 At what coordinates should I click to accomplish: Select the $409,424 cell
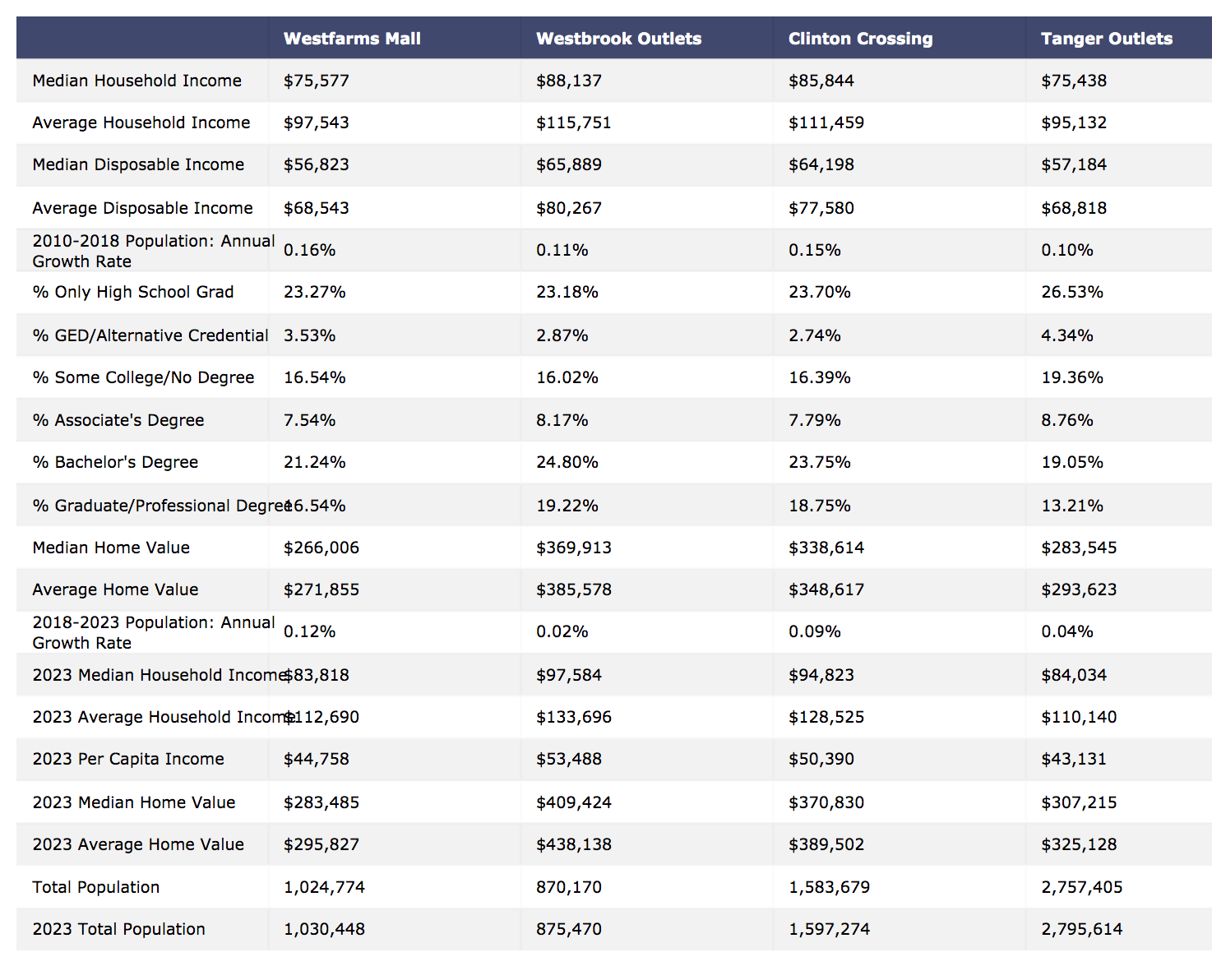574,802
